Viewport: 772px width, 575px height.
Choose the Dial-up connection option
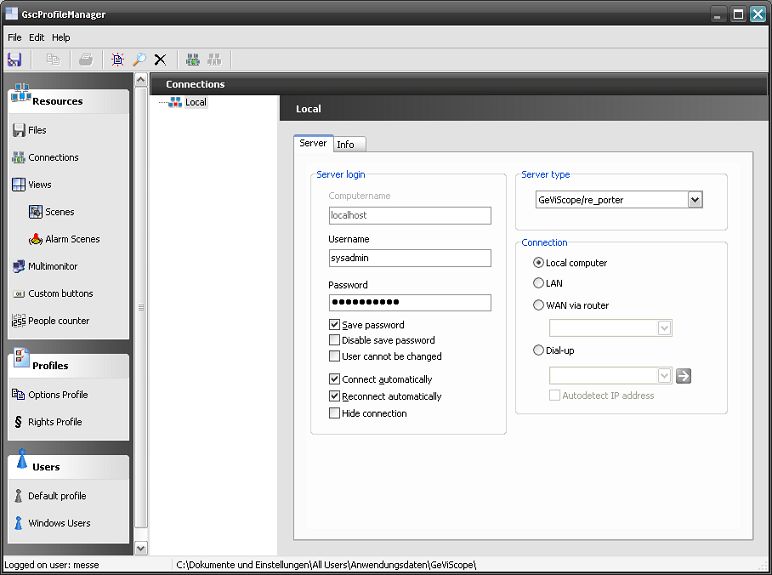[539, 351]
